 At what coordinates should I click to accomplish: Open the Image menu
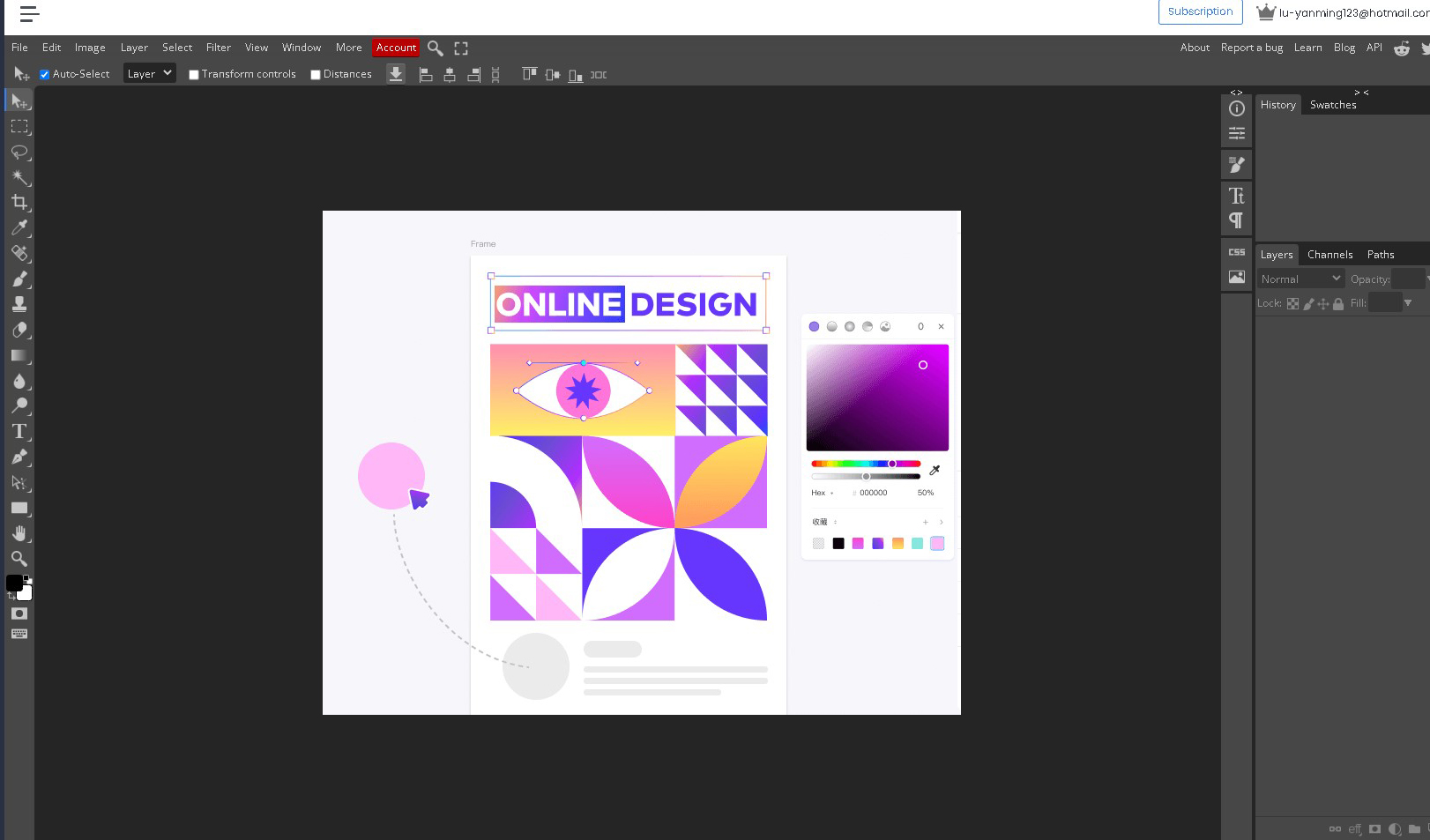pos(90,48)
